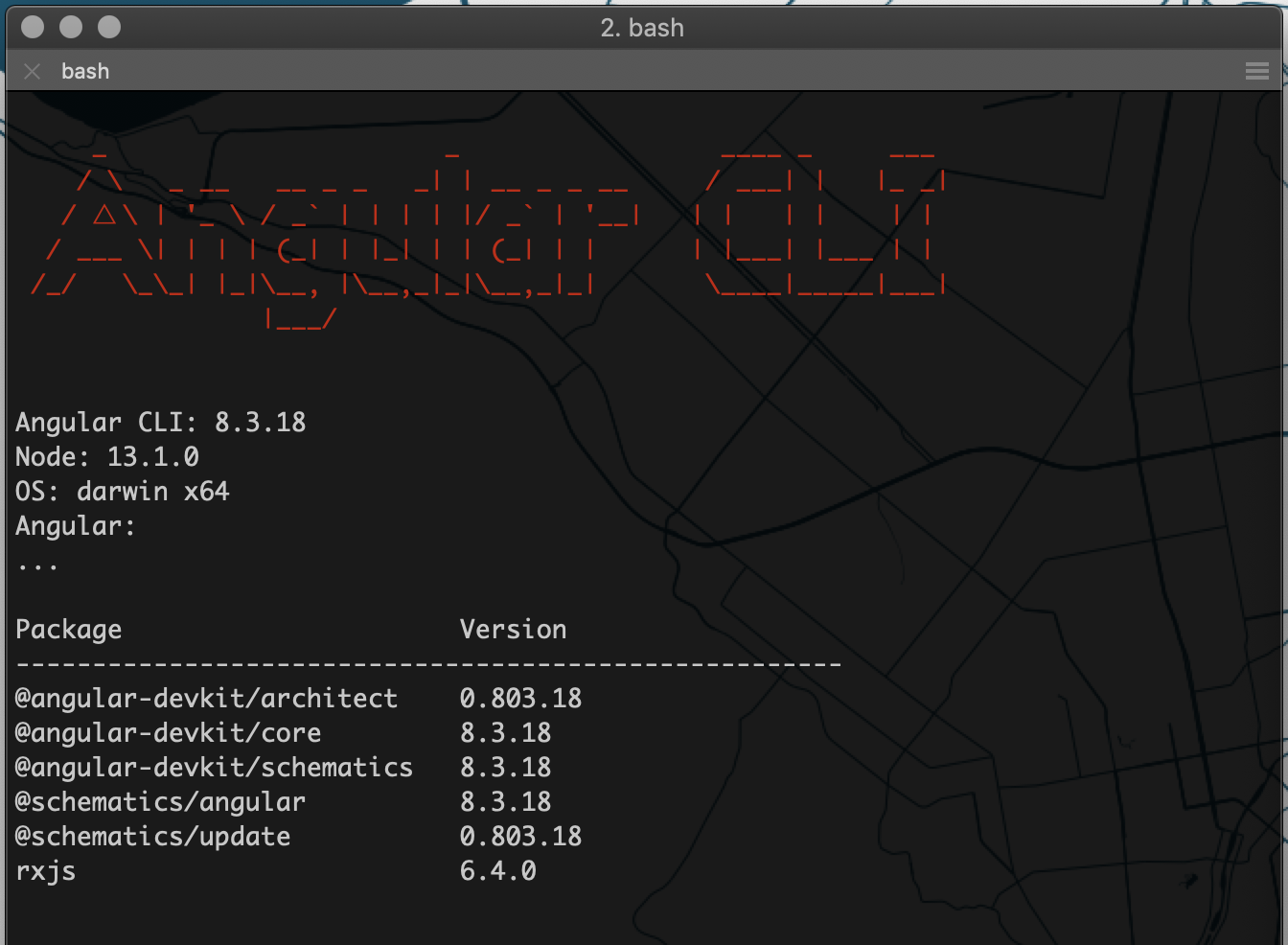Open the hamburger menu in tab bar

click(x=1257, y=71)
